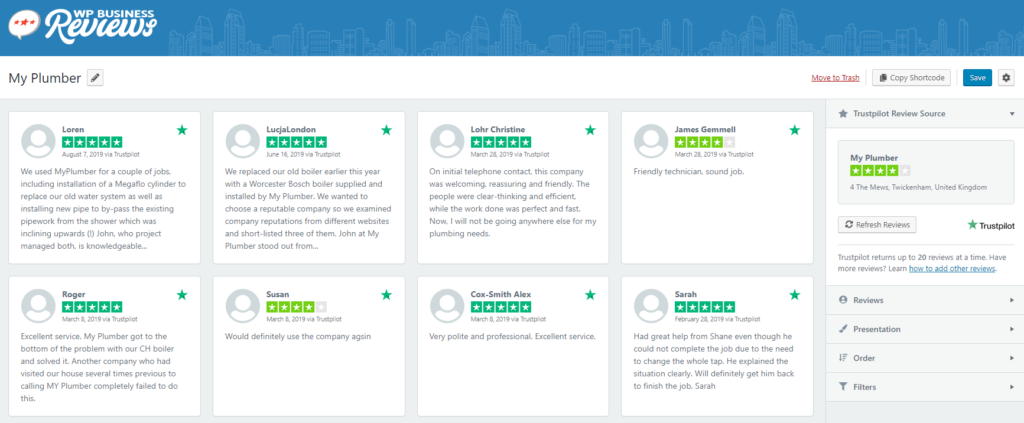Click the reviewer name Roger
This screenshot has width=1024, height=423.
[73, 294]
